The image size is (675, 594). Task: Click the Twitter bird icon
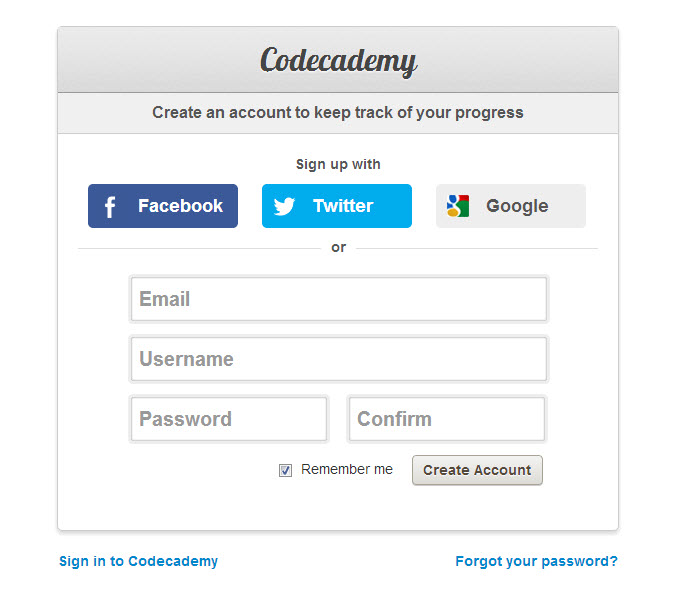point(284,207)
